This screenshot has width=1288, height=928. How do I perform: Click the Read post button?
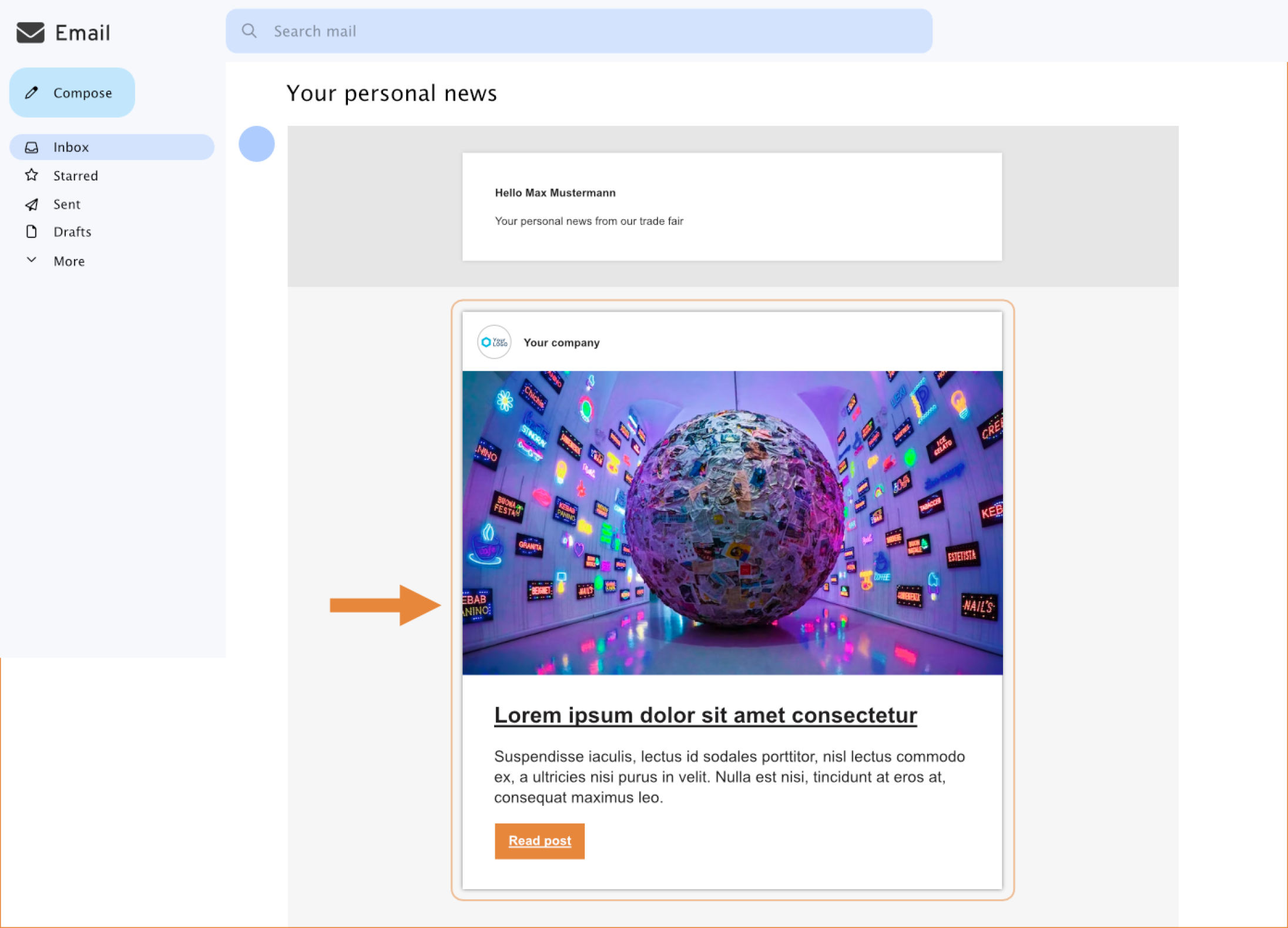click(x=539, y=841)
